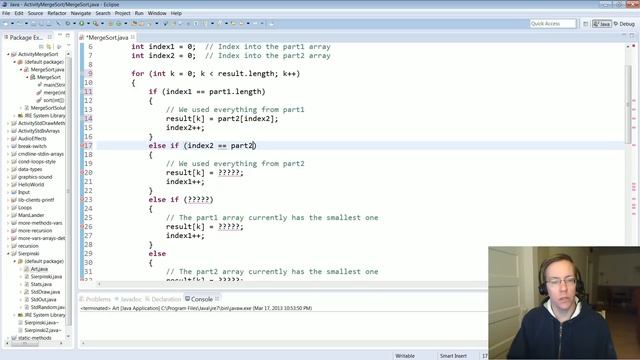The width and height of the screenshot is (640, 360).
Task: Switch to the Debug perspective
Action: (x=624, y=24)
